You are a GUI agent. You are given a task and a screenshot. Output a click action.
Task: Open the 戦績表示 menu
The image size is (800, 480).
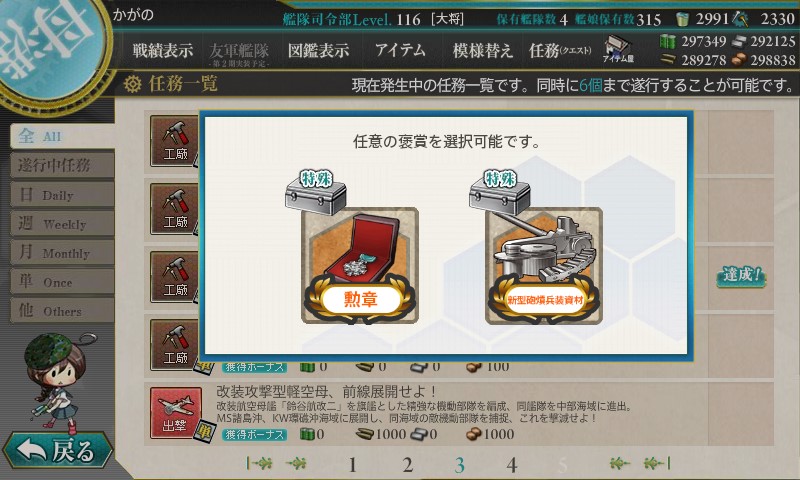pyautogui.click(x=163, y=50)
